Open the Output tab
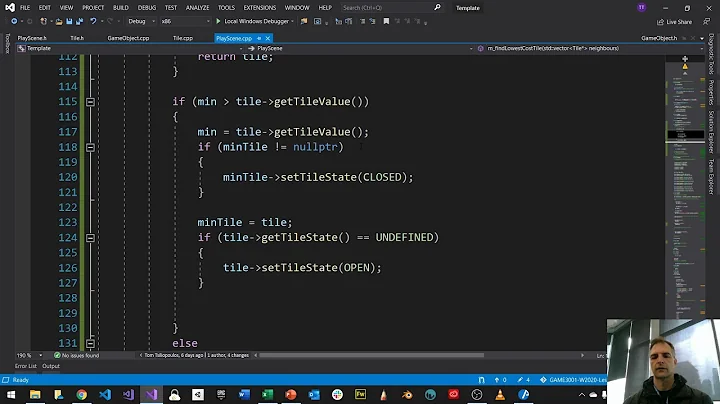The width and height of the screenshot is (720, 404). click(51, 366)
